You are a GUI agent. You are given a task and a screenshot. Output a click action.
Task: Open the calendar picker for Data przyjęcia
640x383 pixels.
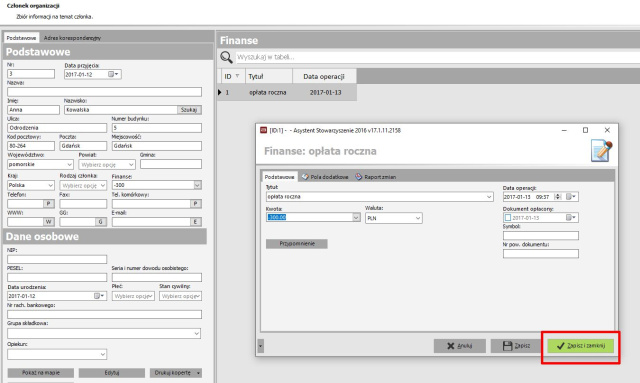coord(113,74)
